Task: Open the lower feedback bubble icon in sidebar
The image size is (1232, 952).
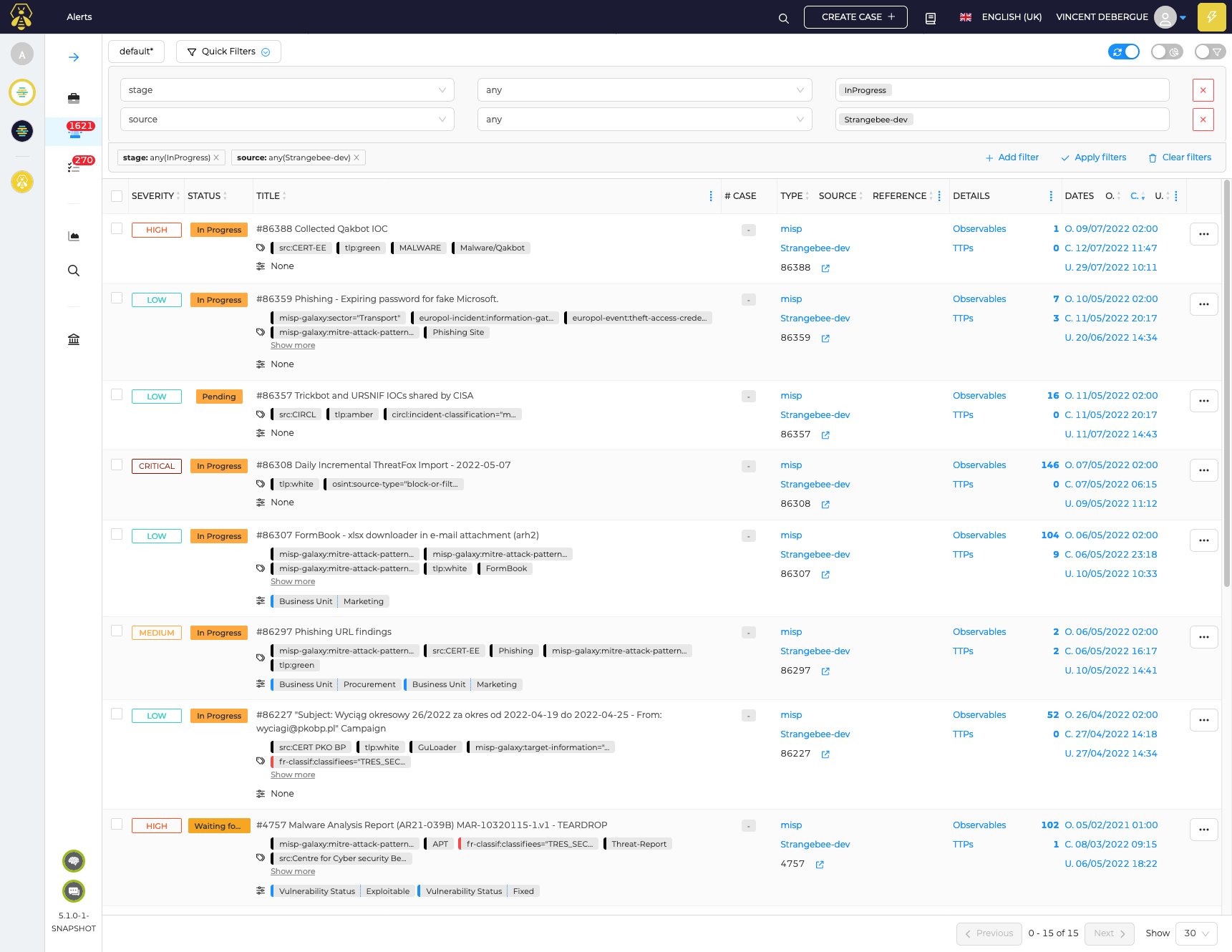Action: point(74,891)
